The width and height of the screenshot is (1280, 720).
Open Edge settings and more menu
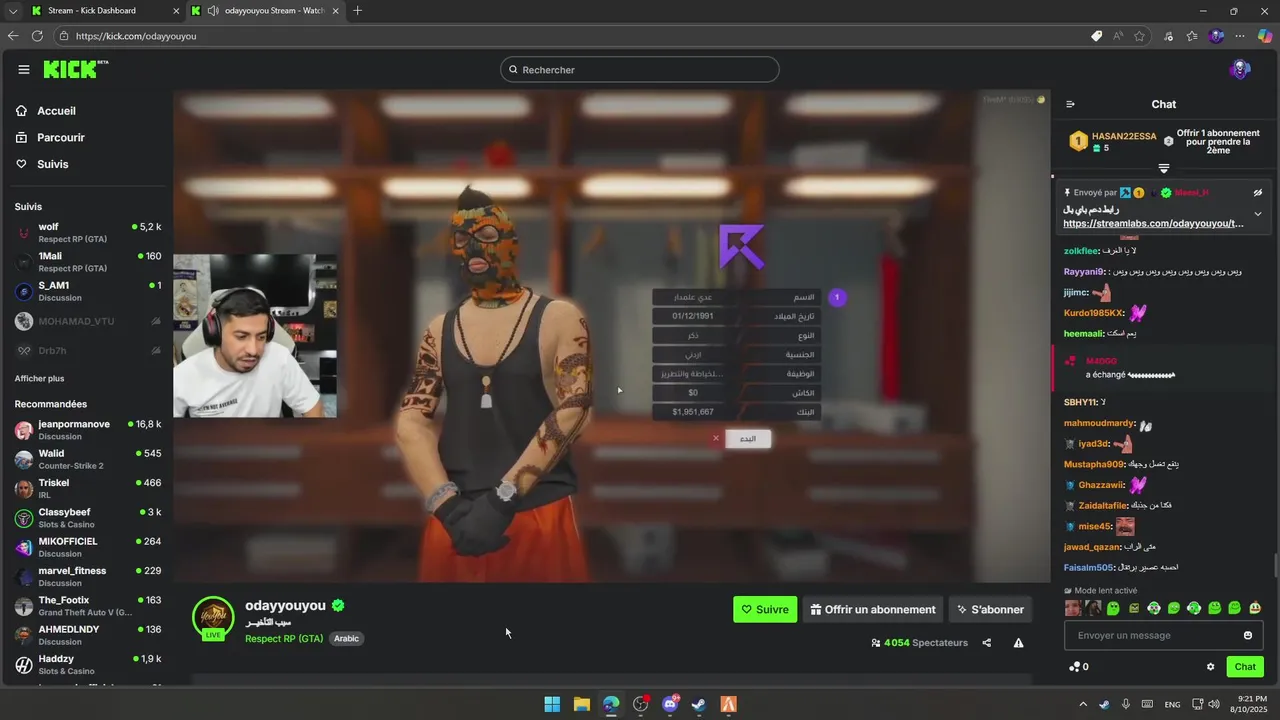pos(1240,36)
